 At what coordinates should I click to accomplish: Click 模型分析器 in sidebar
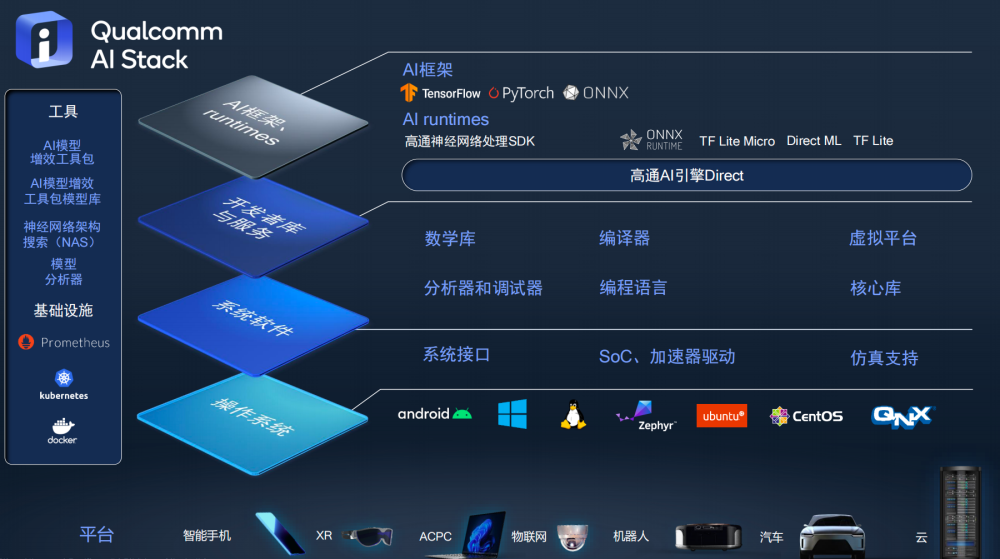64,272
